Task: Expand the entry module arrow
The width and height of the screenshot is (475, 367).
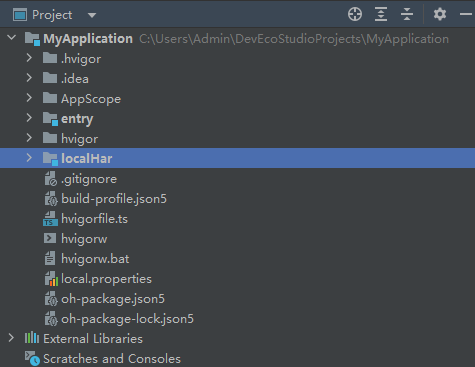Action: point(29,118)
